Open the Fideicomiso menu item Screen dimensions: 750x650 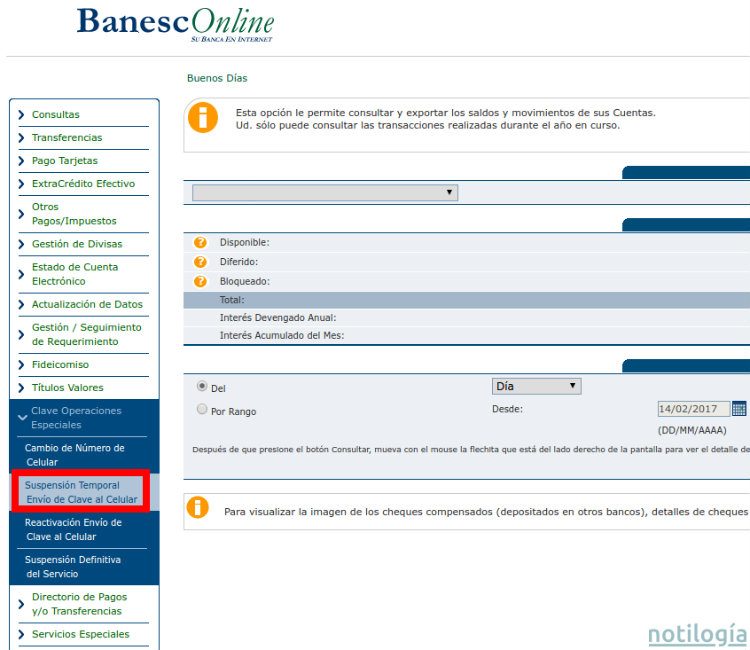click(60, 364)
